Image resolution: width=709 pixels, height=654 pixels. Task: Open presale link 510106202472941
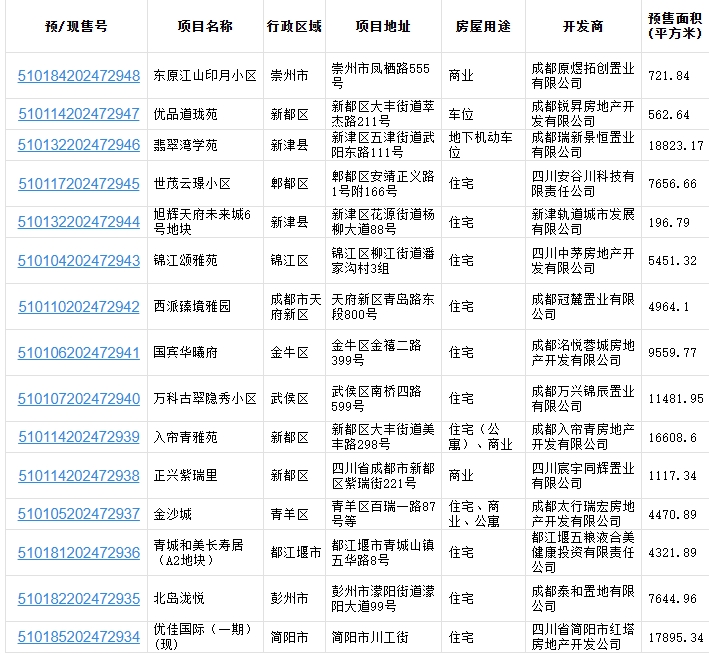(x=79, y=352)
